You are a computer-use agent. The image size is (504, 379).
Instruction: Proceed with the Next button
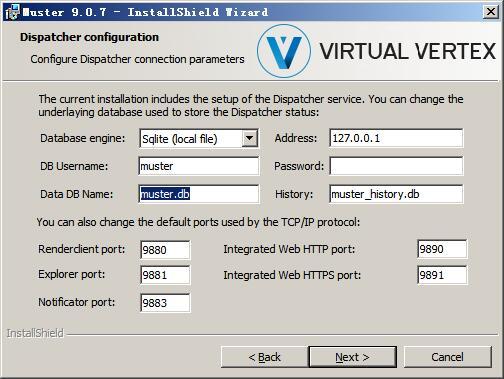(x=352, y=357)
